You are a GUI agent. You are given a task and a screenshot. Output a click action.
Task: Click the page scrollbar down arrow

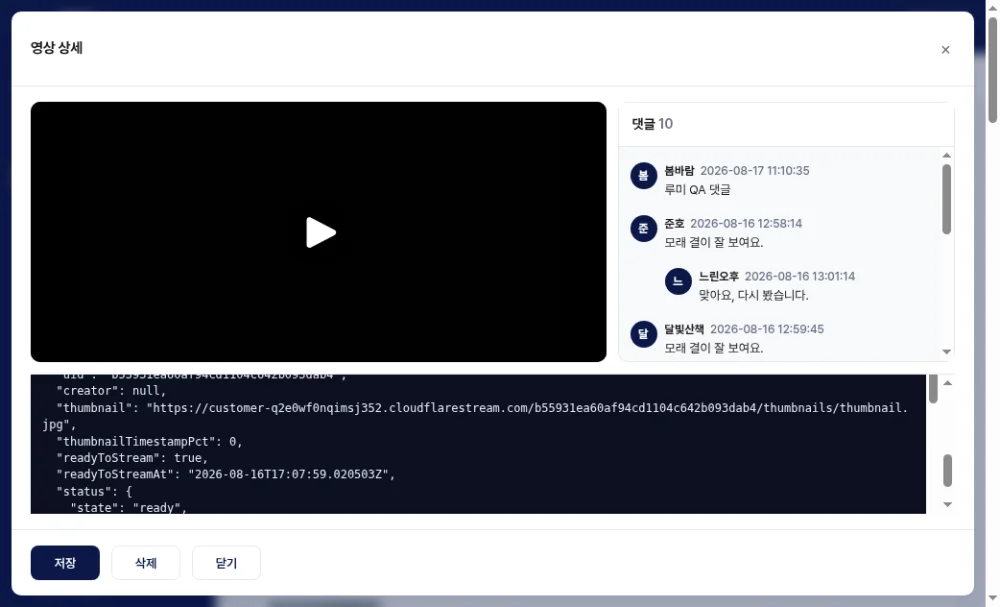pos(993,599)
